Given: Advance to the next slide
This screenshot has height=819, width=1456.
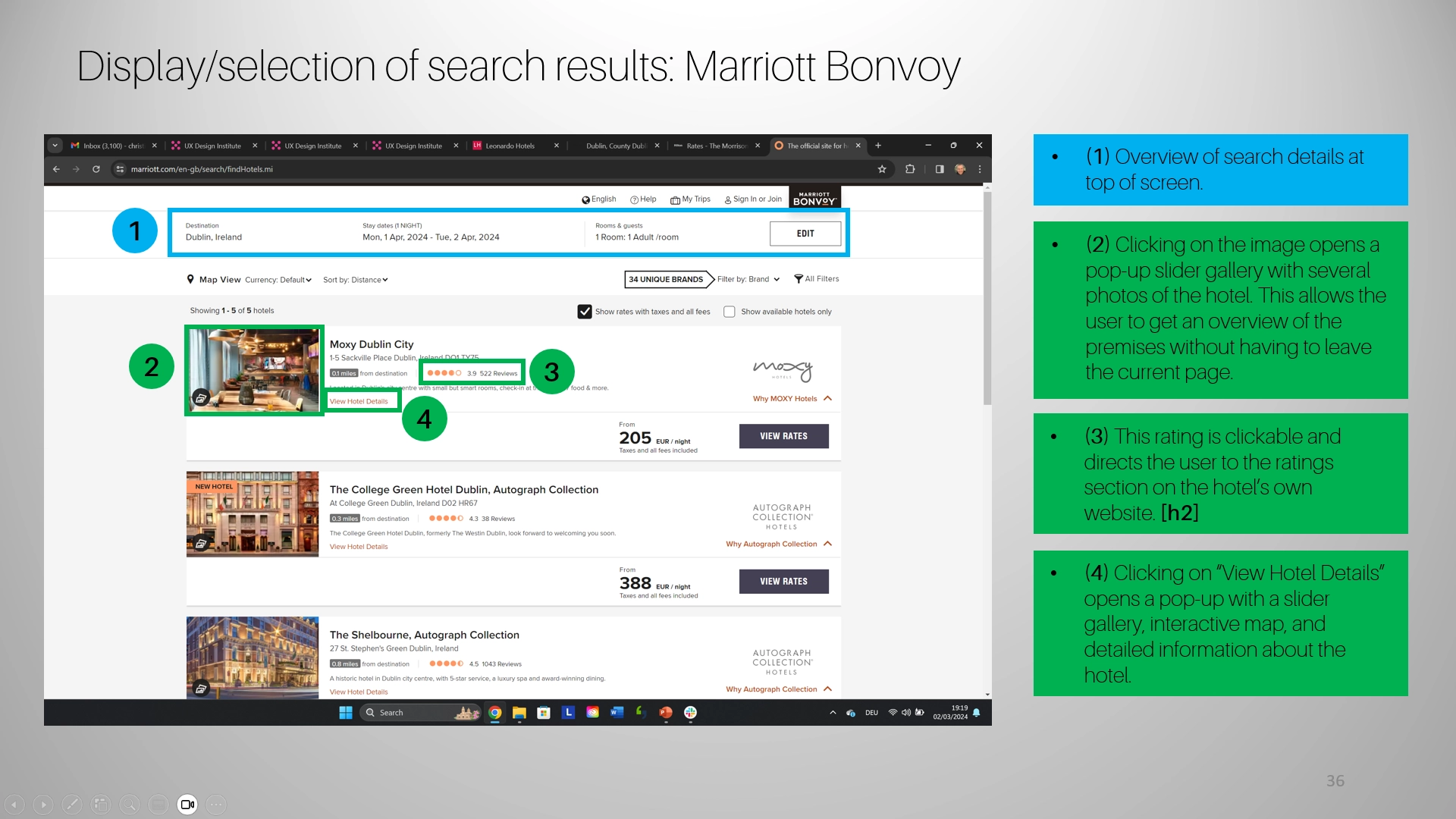Looking at the screenshot, I should point(43,805).
